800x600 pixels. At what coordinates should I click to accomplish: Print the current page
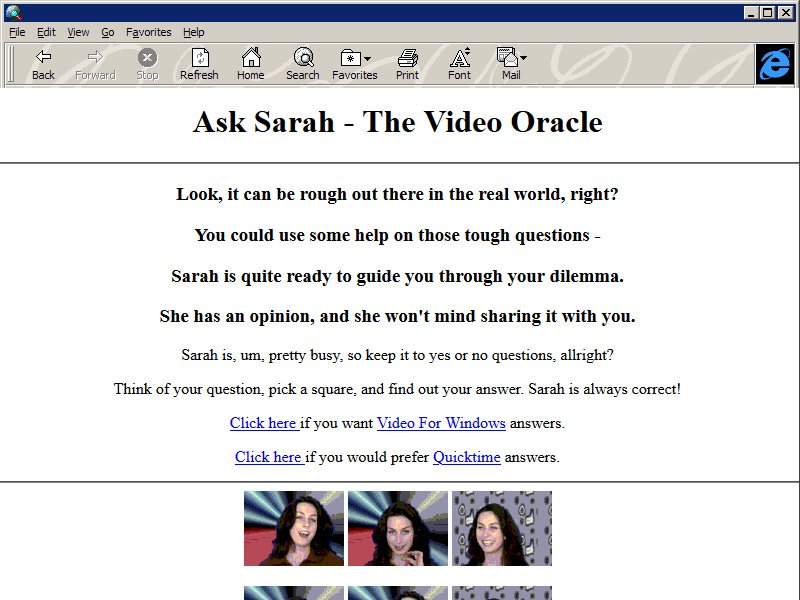tap(407, 65)
